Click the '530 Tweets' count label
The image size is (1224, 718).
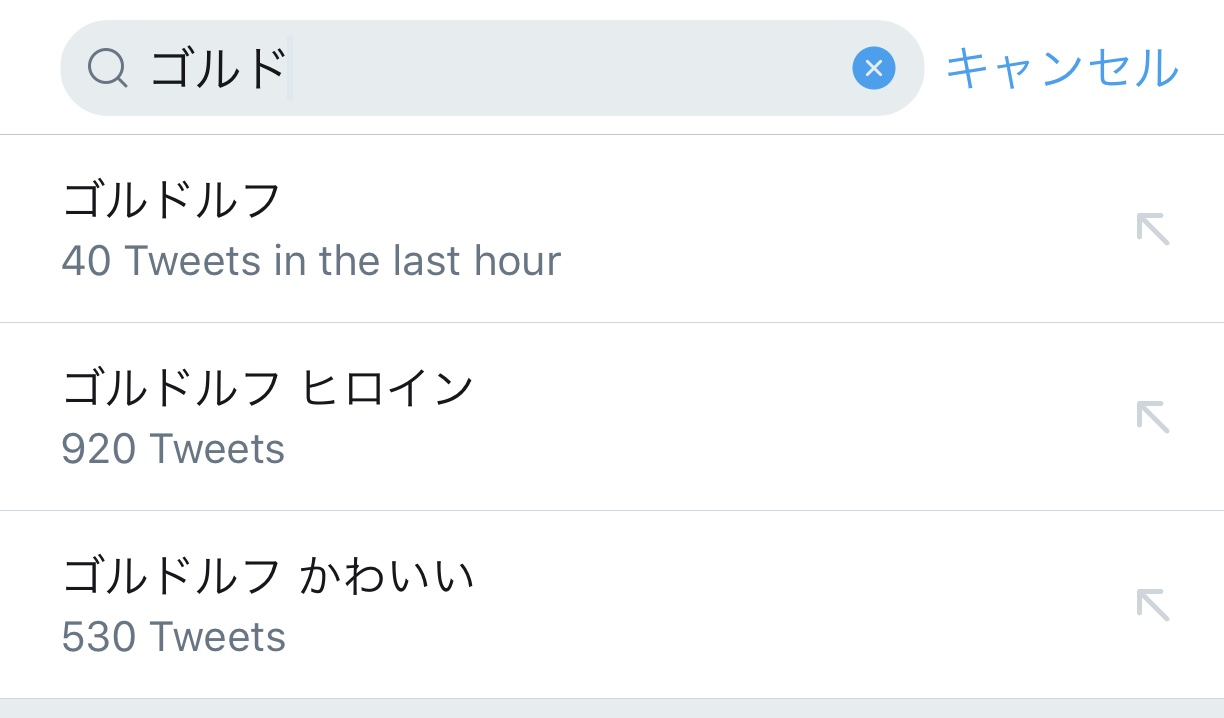coord(173,637)
